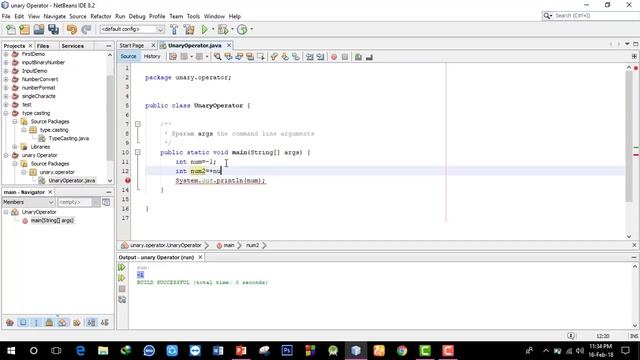640x360 pixels.
Task: Toggle Highlight Search in editor toolbar
Action: click(250, 57)
